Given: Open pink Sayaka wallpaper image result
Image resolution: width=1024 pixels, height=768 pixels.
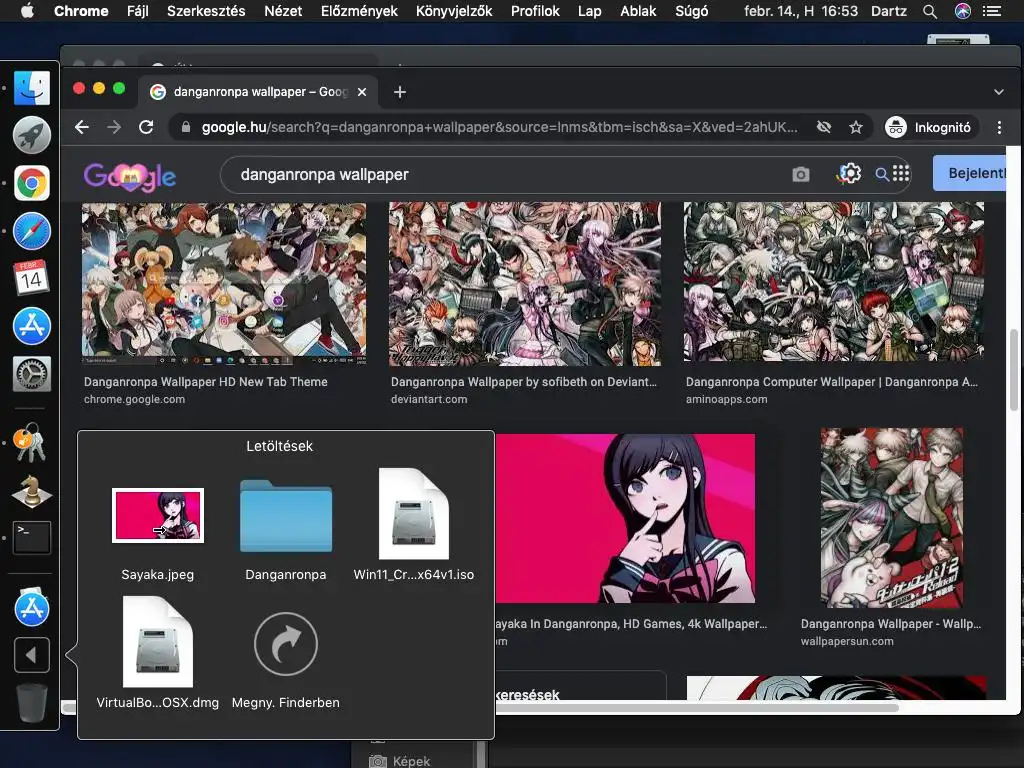Looking at the screenshot, I should pyautogui.click(x=625, y=518).
